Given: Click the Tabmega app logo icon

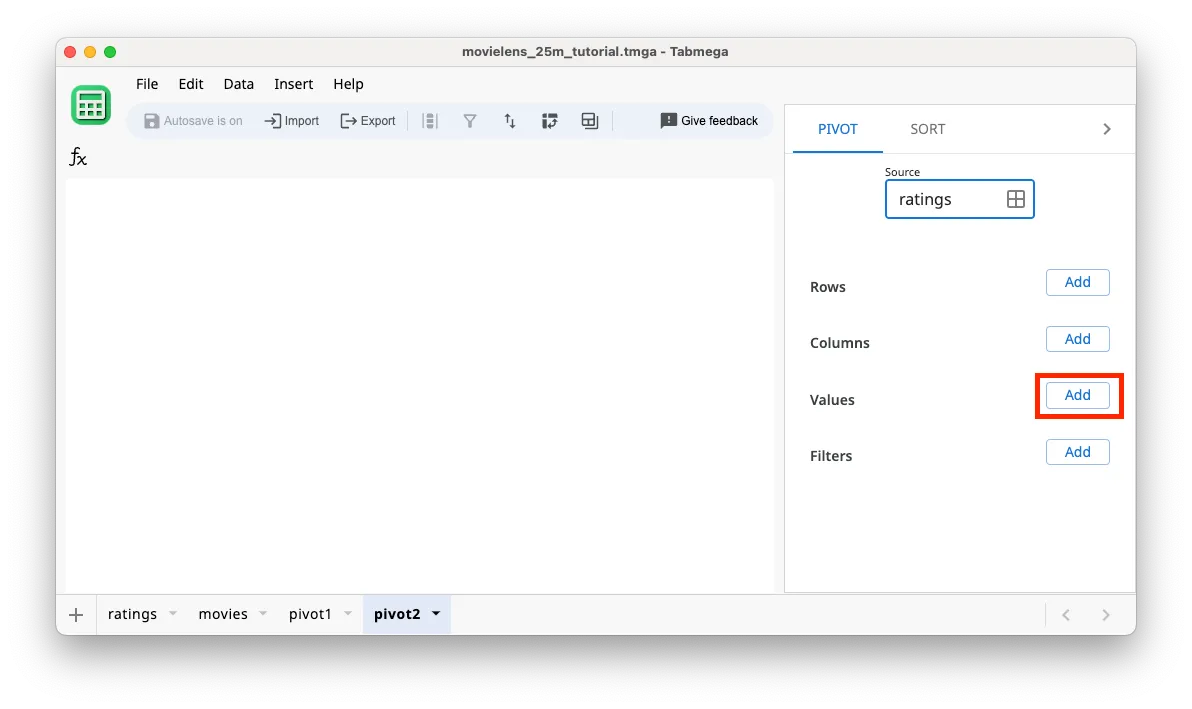Looking at the screenshot, I should (90, 104).
